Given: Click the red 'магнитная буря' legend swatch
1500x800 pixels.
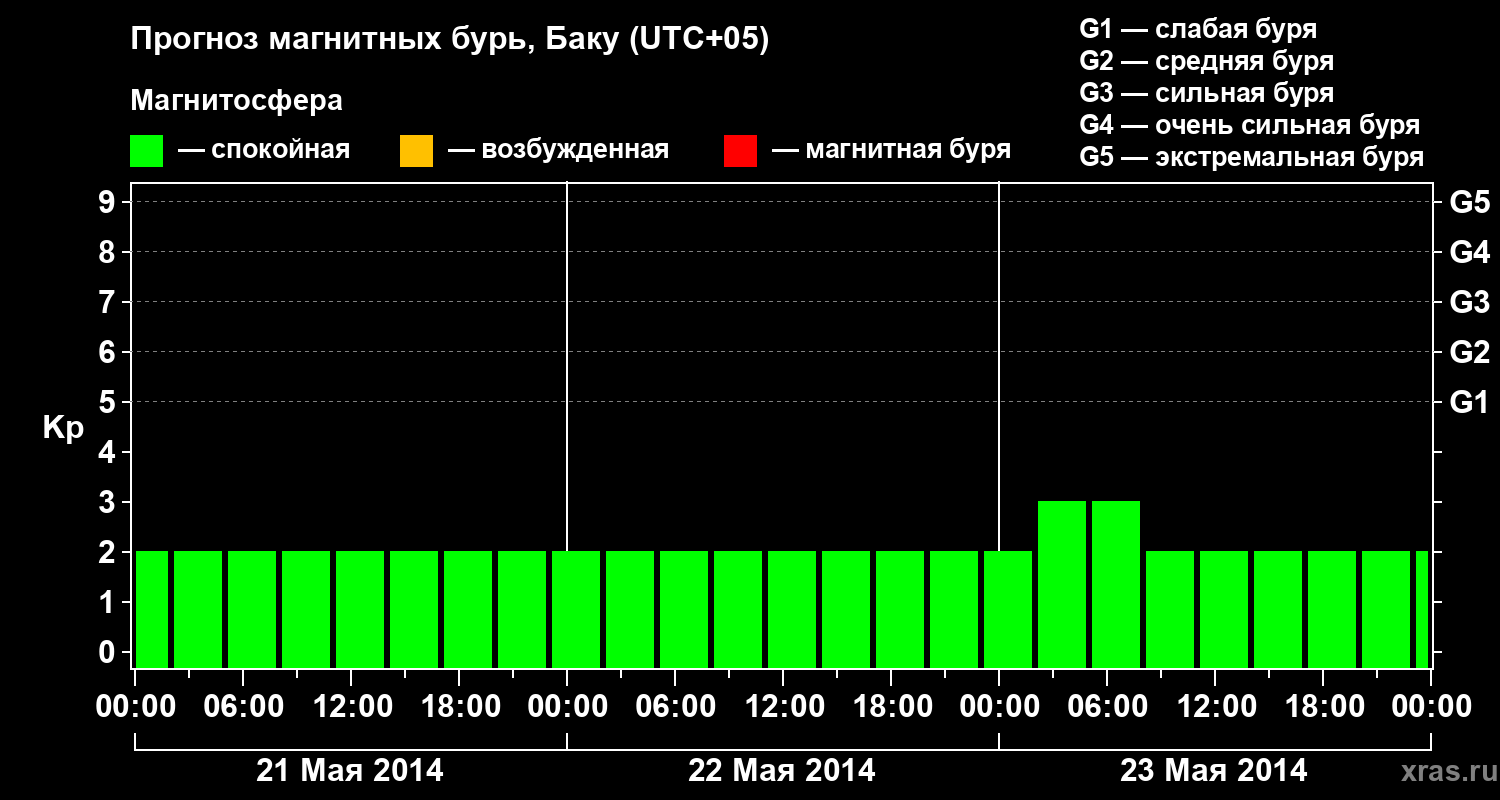Looking at the screenshot, I should 740,151.
